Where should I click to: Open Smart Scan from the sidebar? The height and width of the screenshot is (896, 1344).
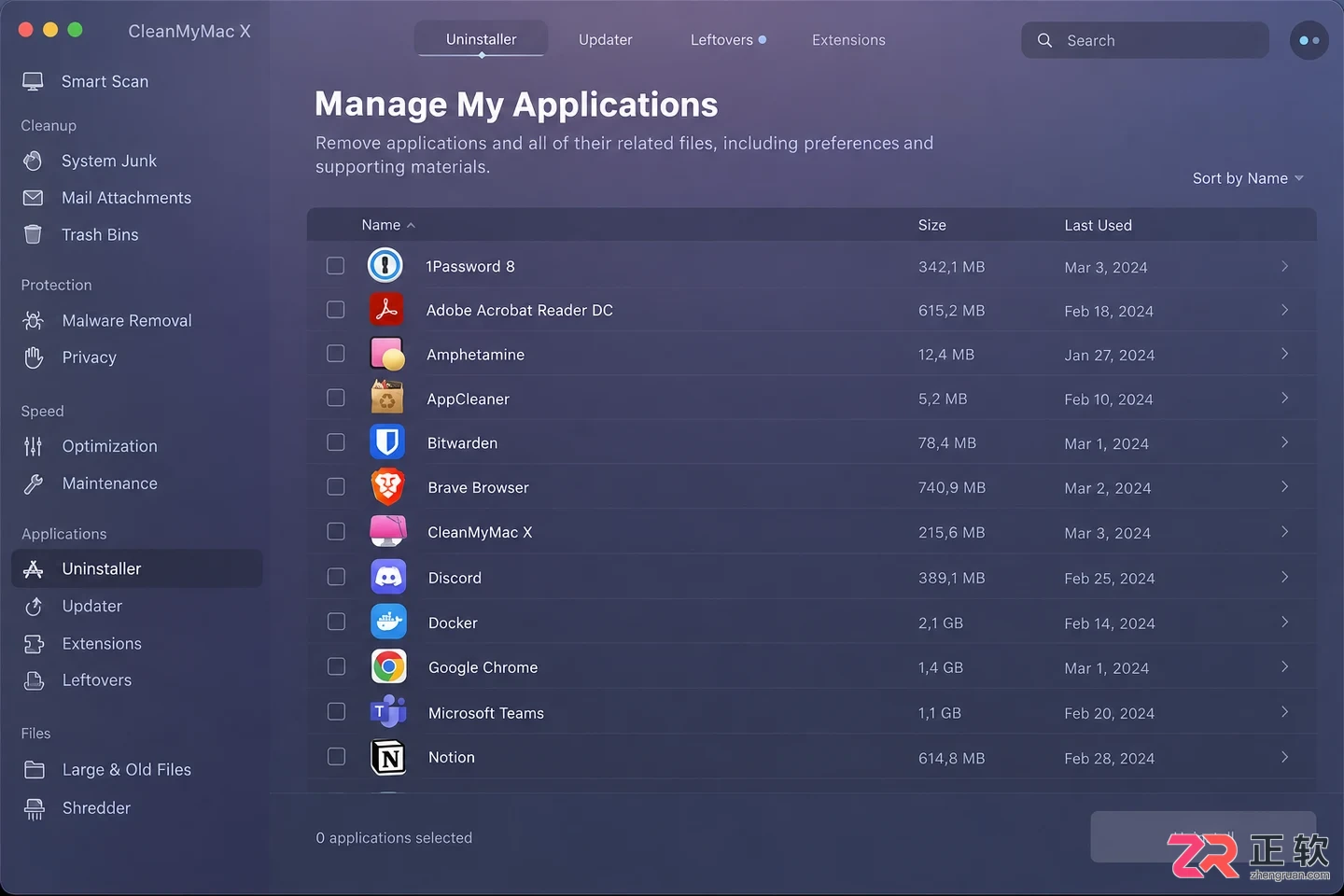pyautogui.click(x=105, y=81)
